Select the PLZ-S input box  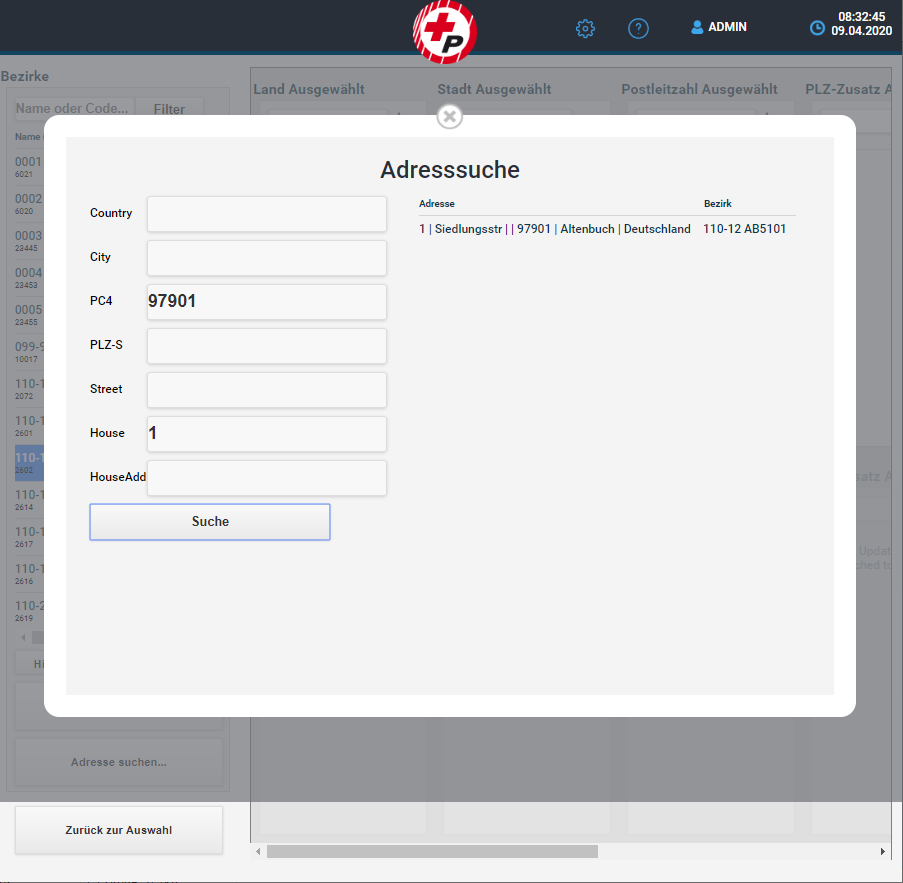point(266,346)
